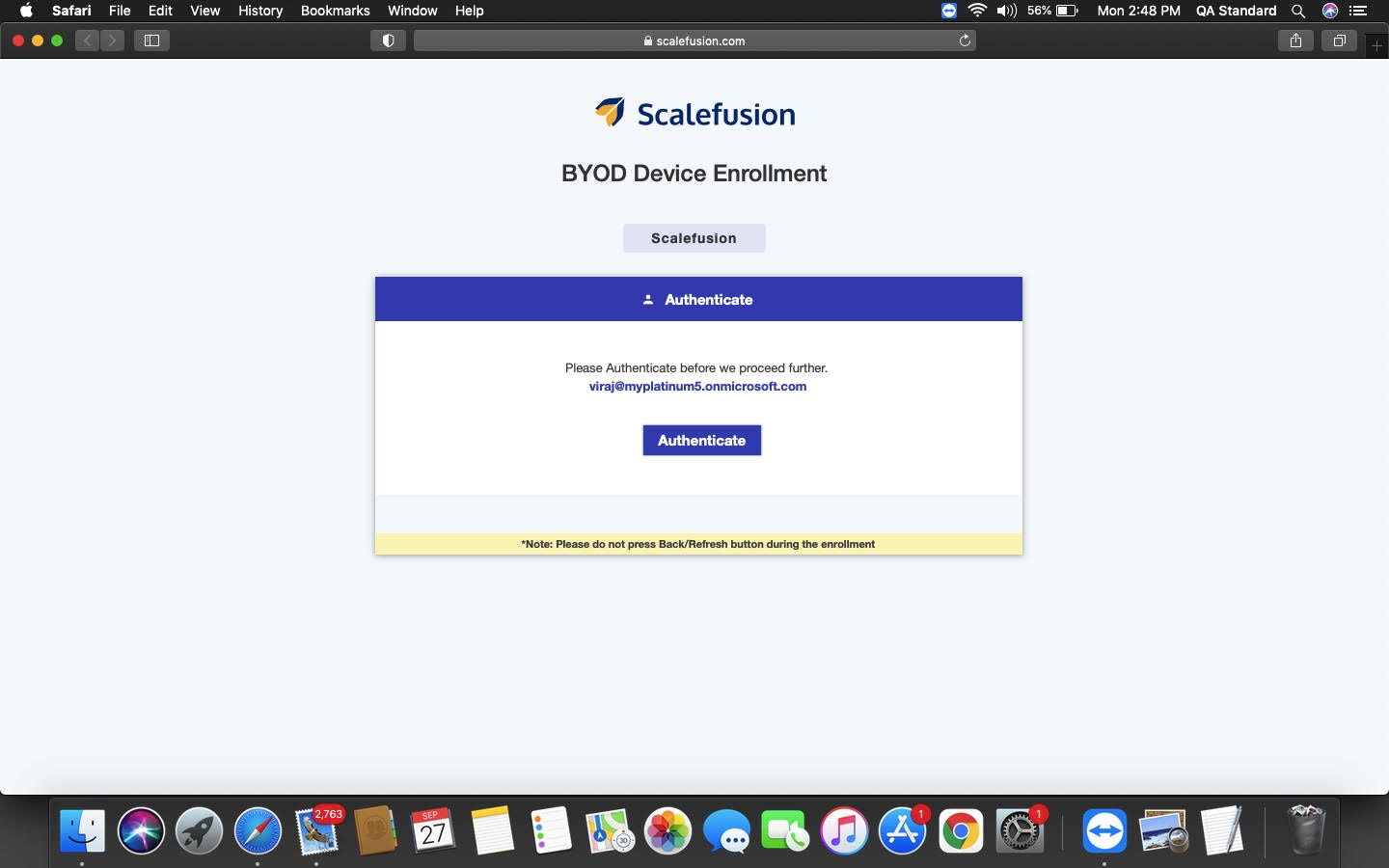The width and height of the screenshot is (1389, 868).
Task: Click the blue Authenticate button
Action: 701,440
